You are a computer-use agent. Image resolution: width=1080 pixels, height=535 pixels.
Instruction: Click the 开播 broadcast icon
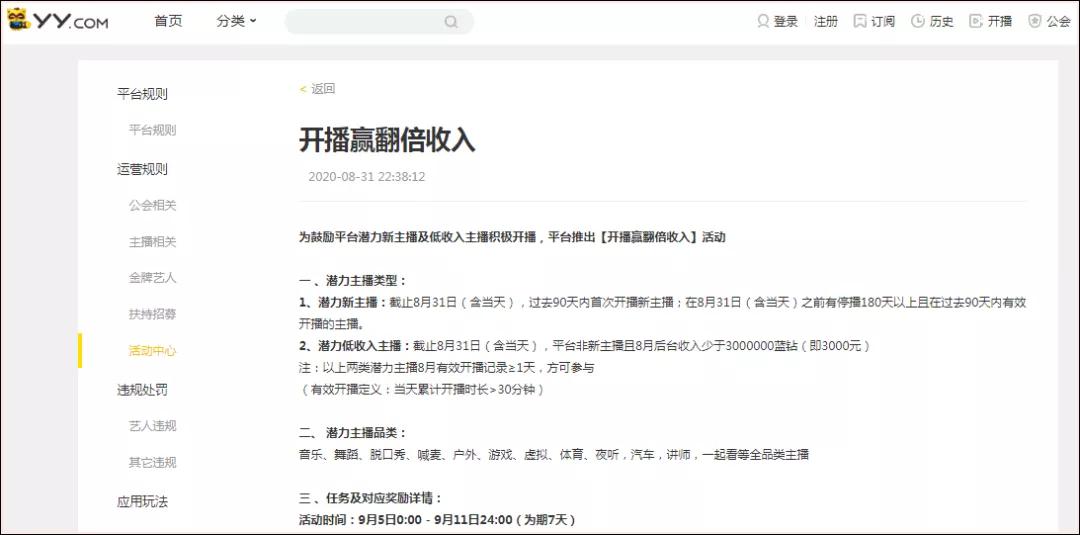point(975,21)
